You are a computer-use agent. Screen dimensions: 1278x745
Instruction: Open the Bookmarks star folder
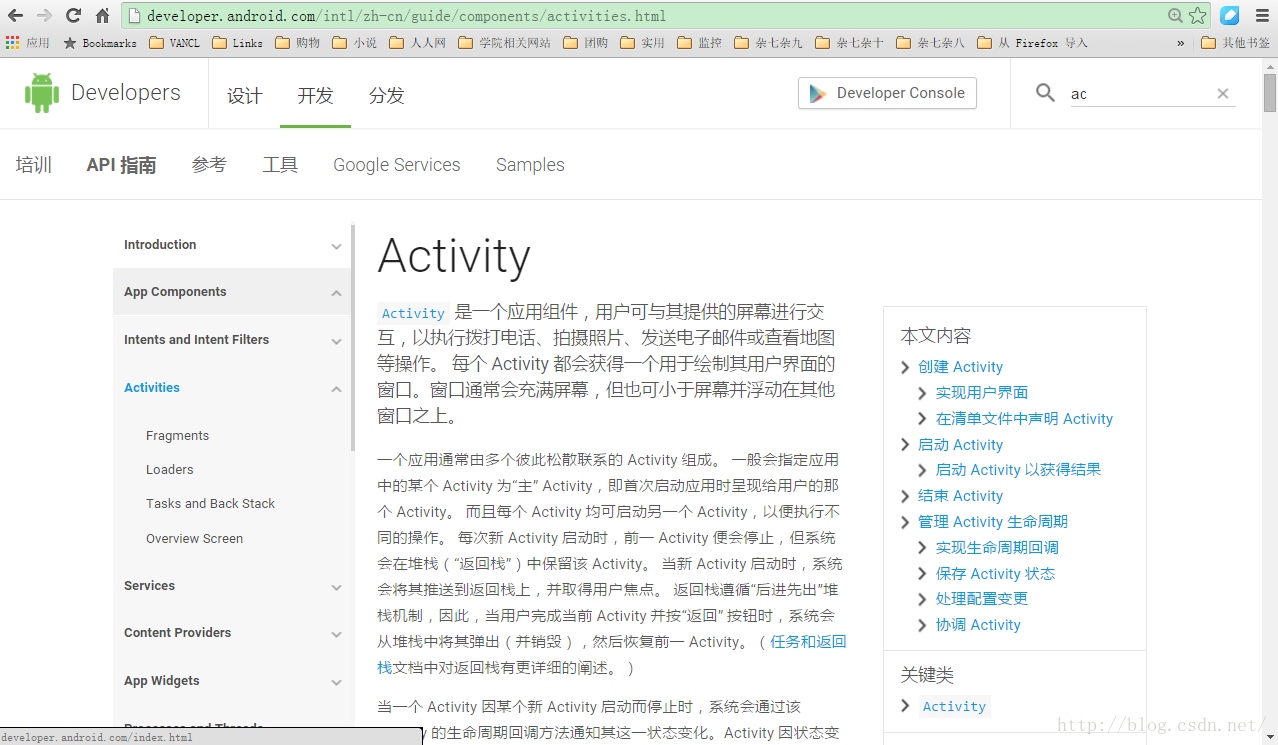[100, 43]
